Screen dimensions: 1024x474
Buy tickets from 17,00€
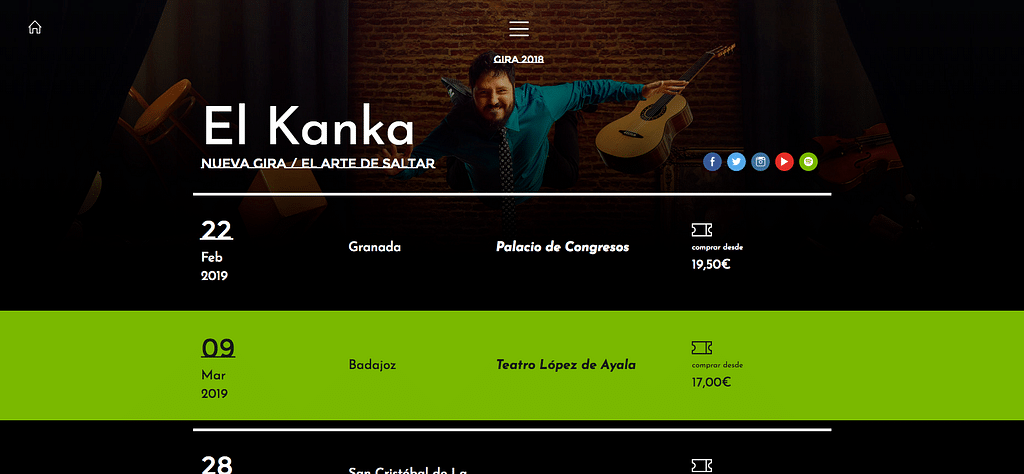(711, 382)
